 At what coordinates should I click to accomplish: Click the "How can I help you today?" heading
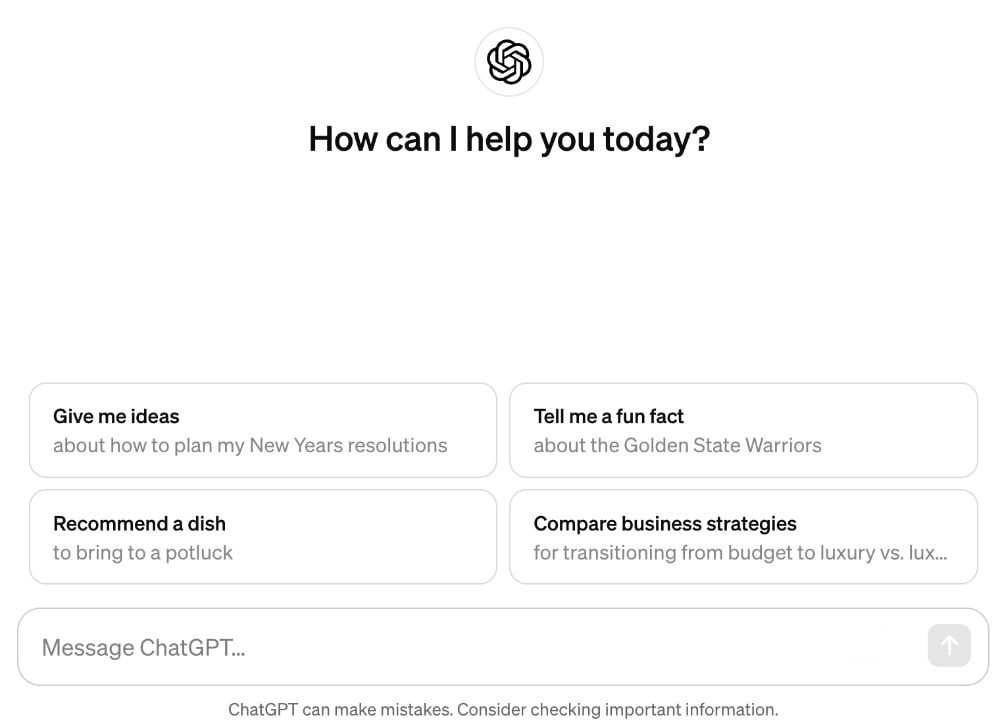pyautogui.click(x=509, y=139)
